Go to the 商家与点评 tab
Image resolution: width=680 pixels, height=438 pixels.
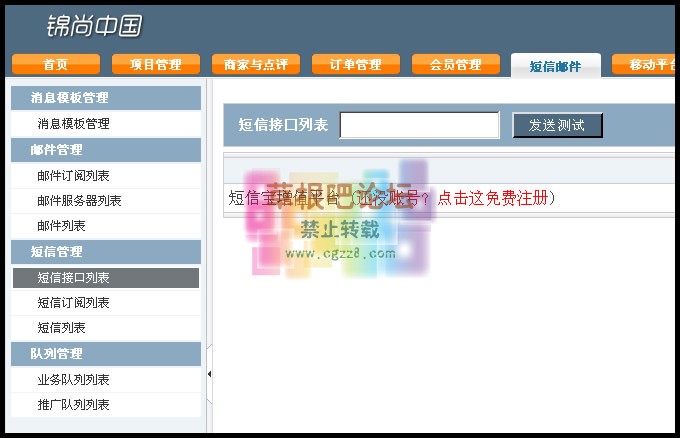pos(256,65)
